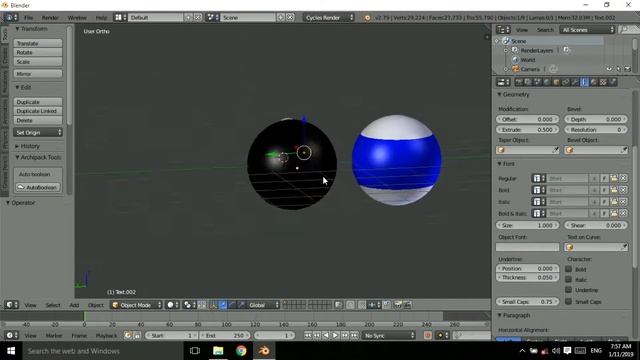Click the Mirror button
640x360 pixels.
tap(38, 74)
